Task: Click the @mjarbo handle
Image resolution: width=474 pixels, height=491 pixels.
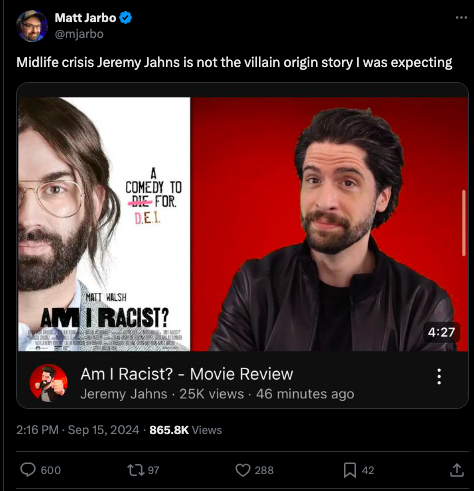Action: (79, 34)
